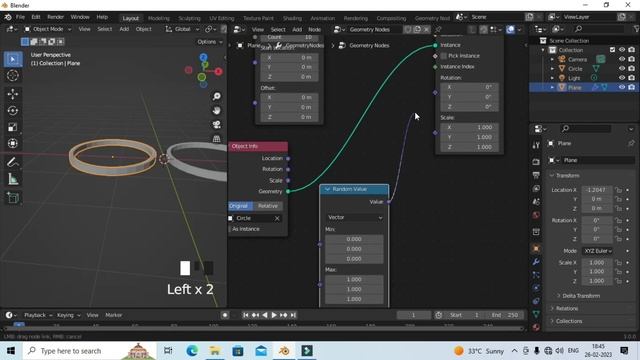Toggle visibility of Camera in outliner
The height and width of the screenshot is (360, 640).
622,59
